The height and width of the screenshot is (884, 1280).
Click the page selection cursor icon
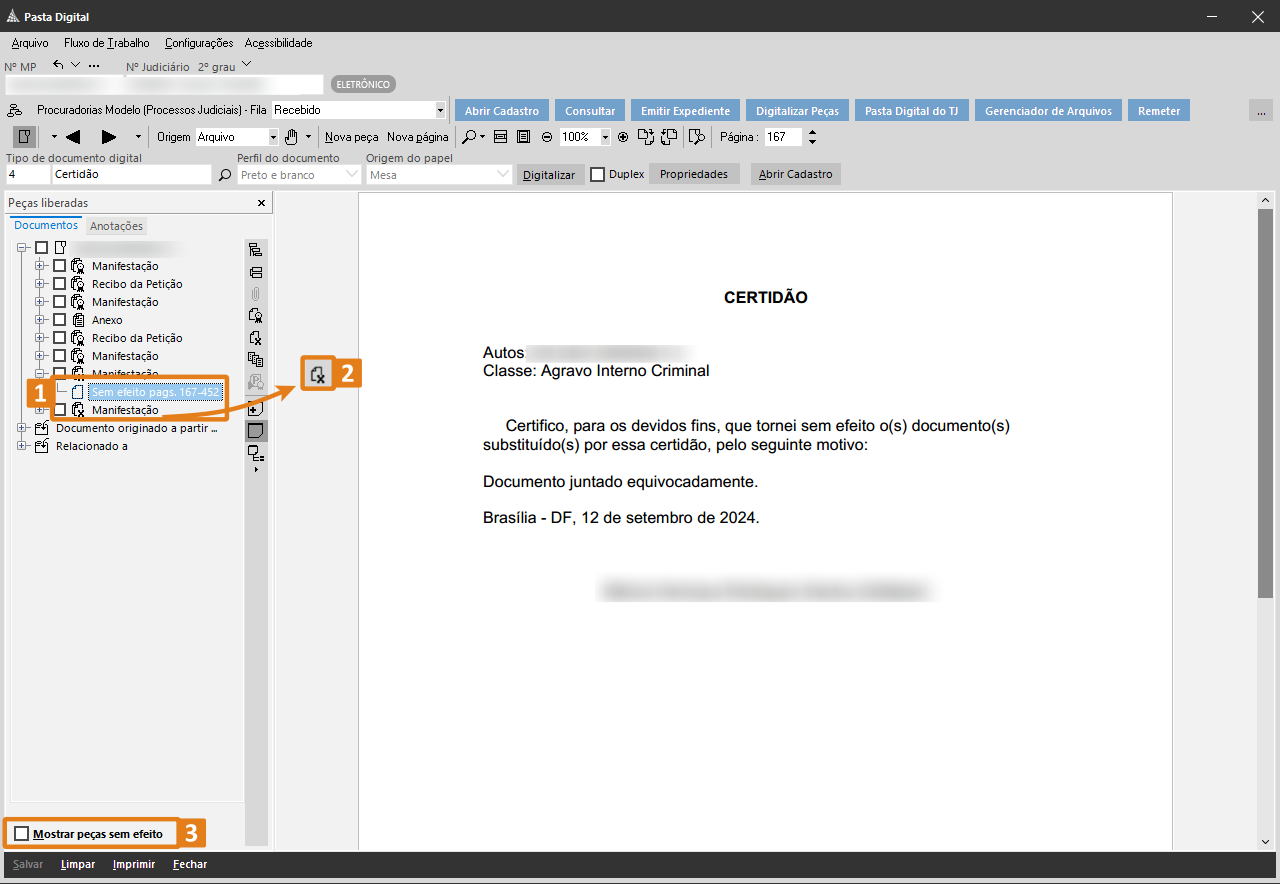tap(697, 137)
